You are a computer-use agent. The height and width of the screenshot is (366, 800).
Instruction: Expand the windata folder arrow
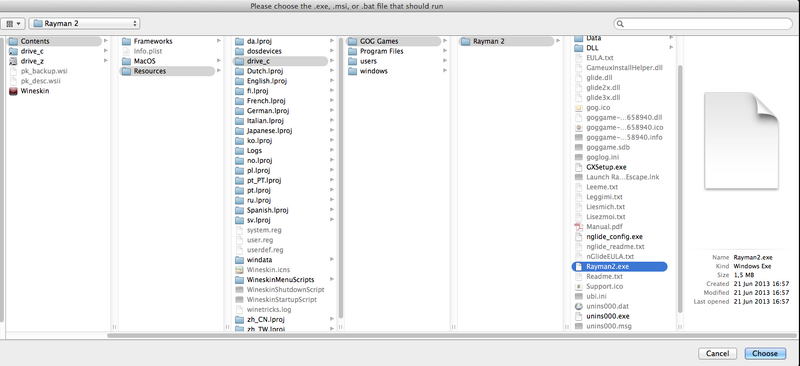click(332, 260)
